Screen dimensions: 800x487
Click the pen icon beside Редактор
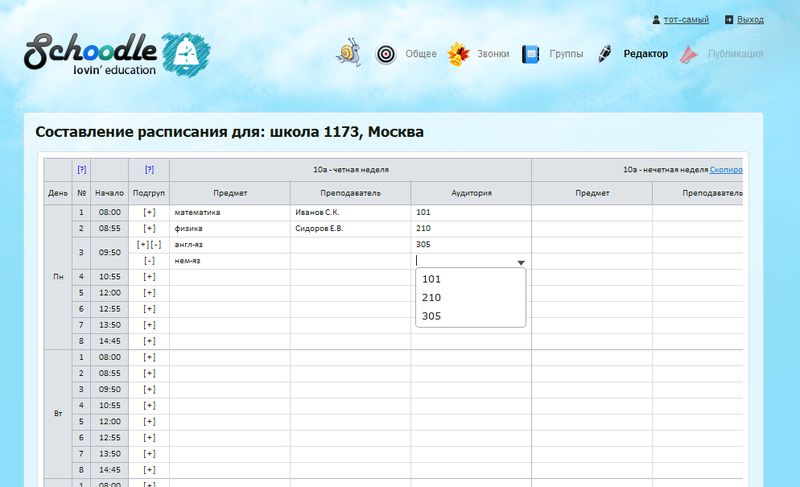click(605, 54)
